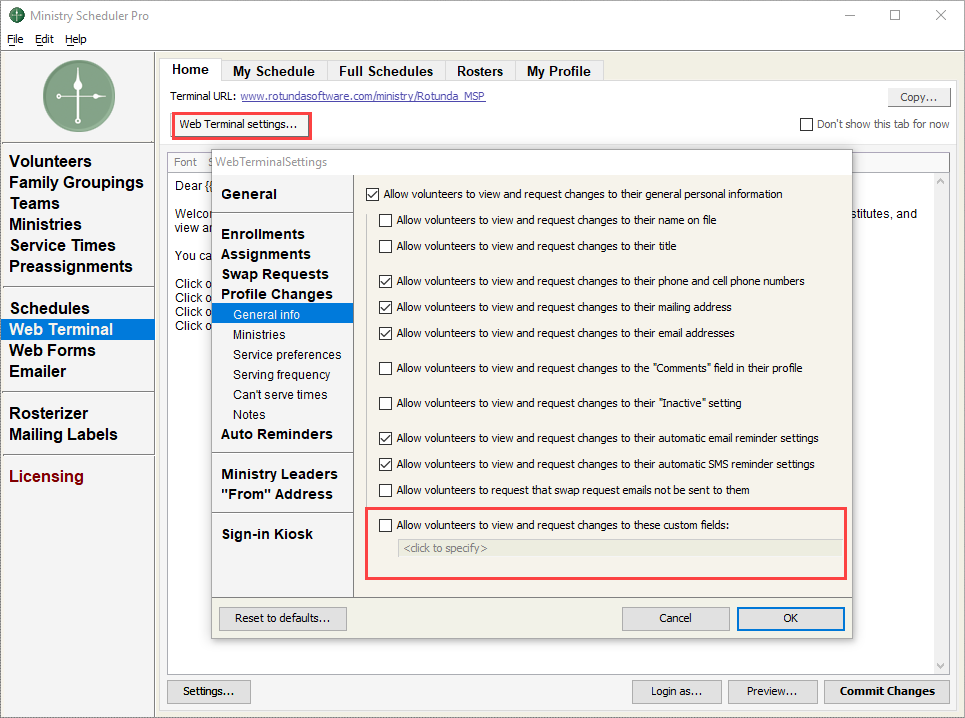
Task: Switch to the My Schedule tab
Action: click(273, 71)
